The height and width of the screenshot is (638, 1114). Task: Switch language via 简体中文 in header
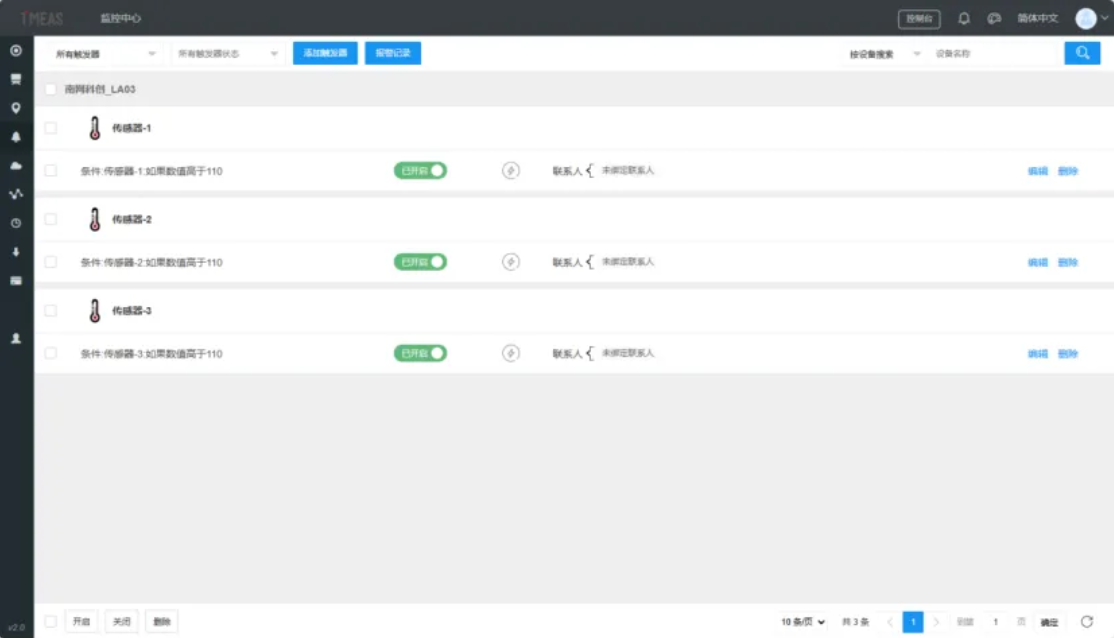pyautogui.click(x=1037, y=18)
